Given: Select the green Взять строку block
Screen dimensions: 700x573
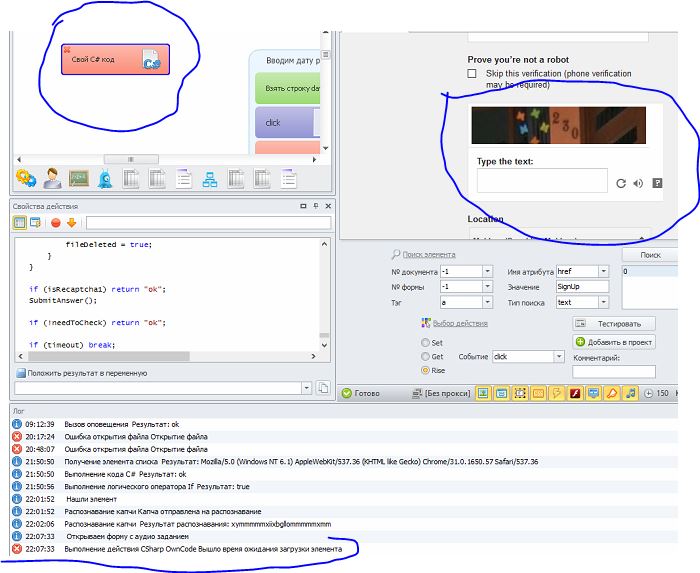Looking at the screenshot, I should [288, 88].
